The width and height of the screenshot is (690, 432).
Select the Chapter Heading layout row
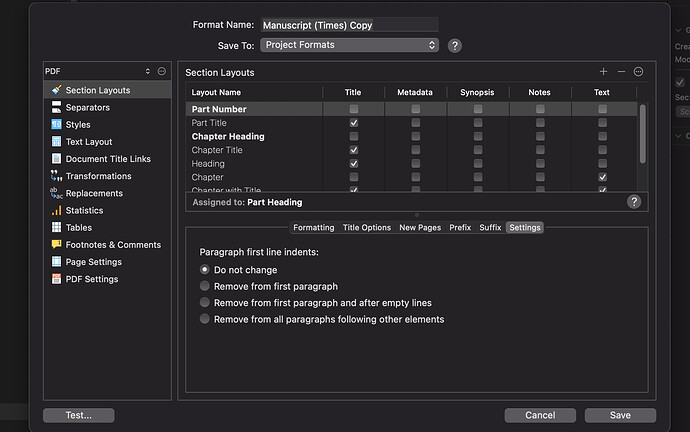click(411, 136)
